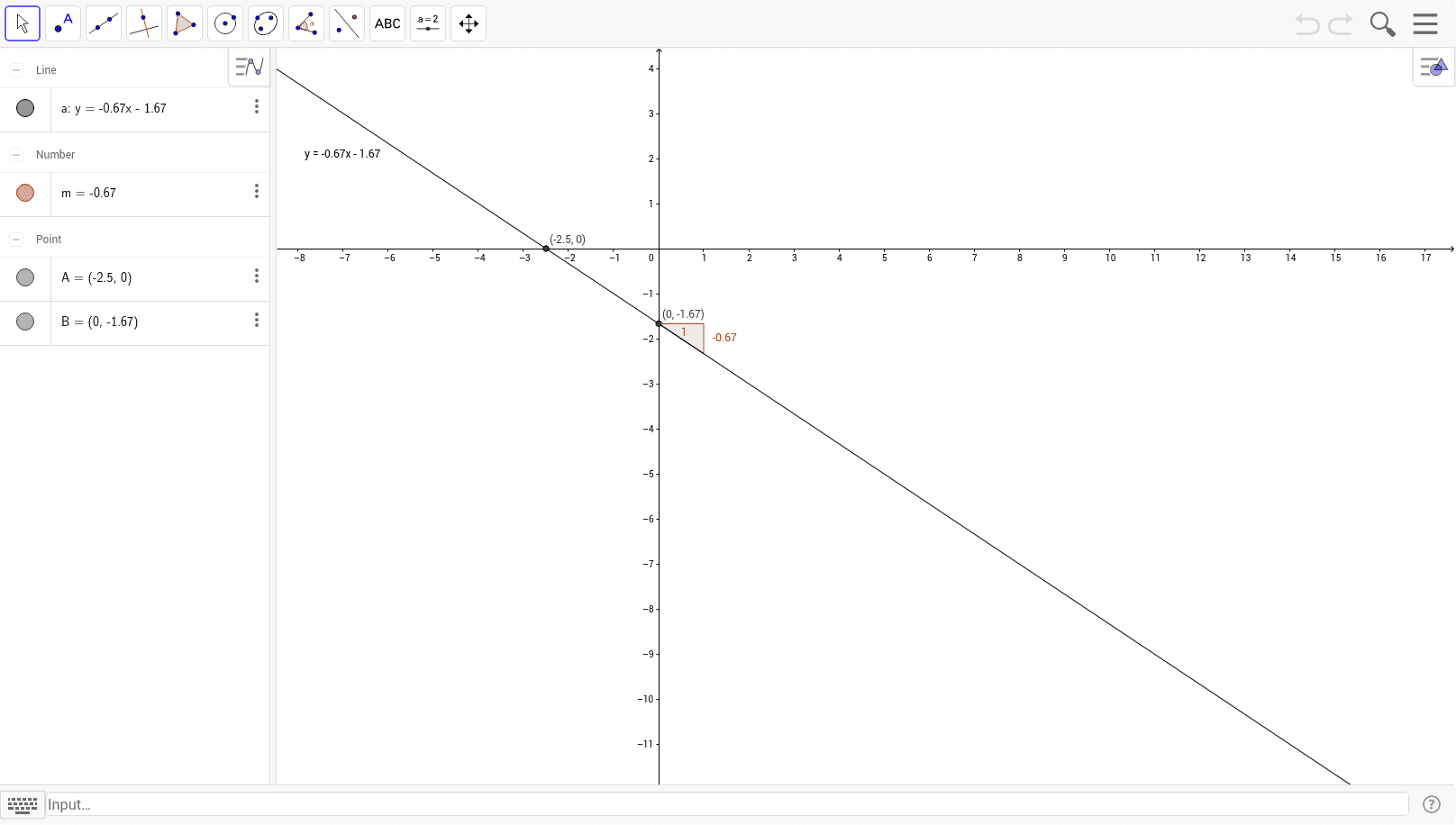Pick the Perpendicular Line tool
Screen dimensions: 1456x825
click(x=144, y=23)
